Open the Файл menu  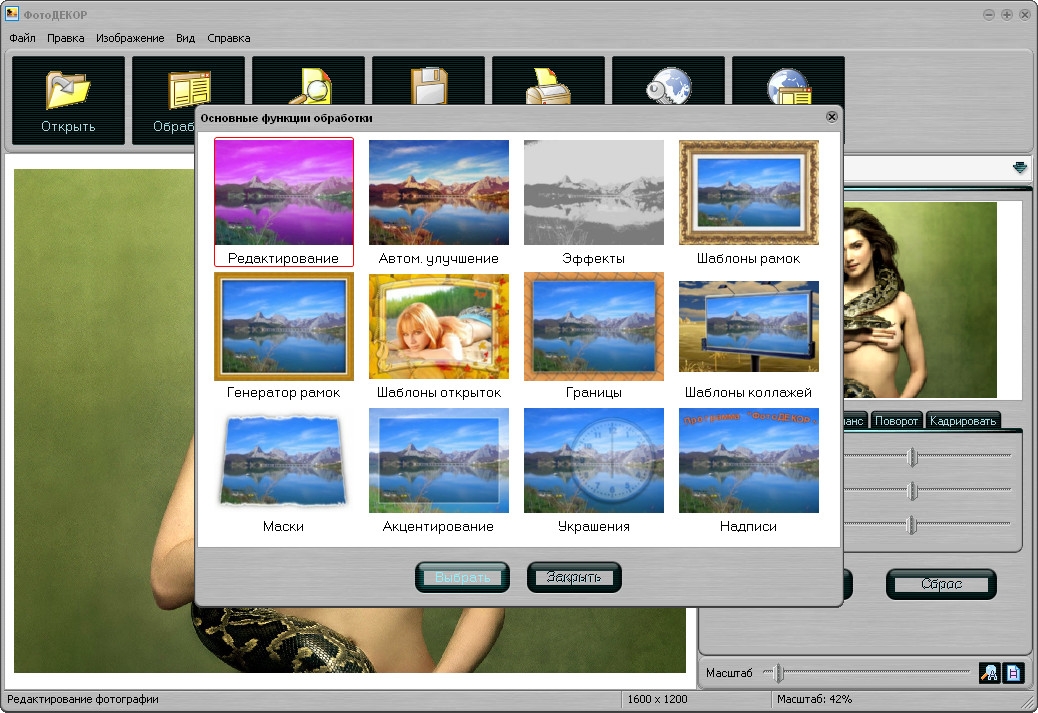[23, 38]
